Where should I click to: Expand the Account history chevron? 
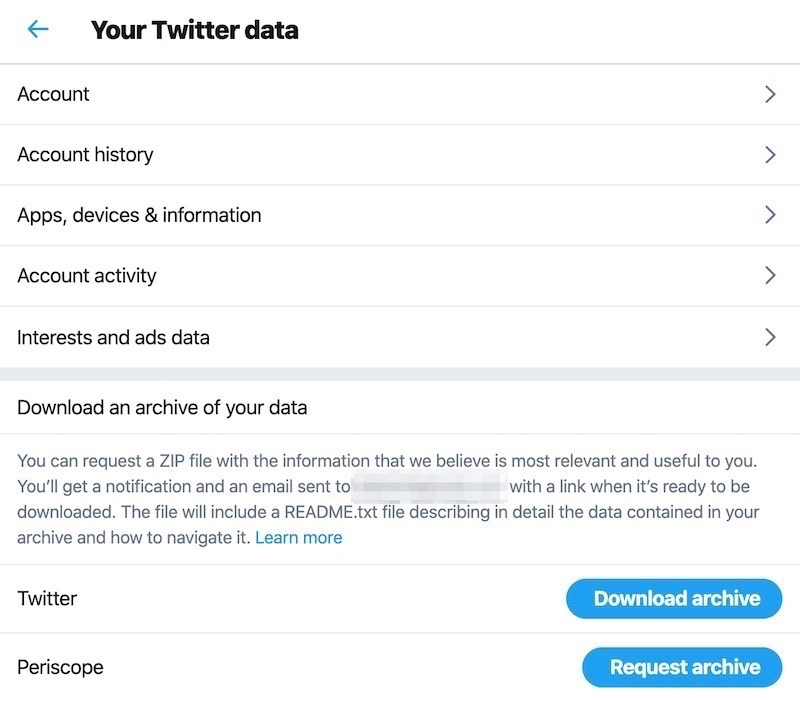pos(770,155)
